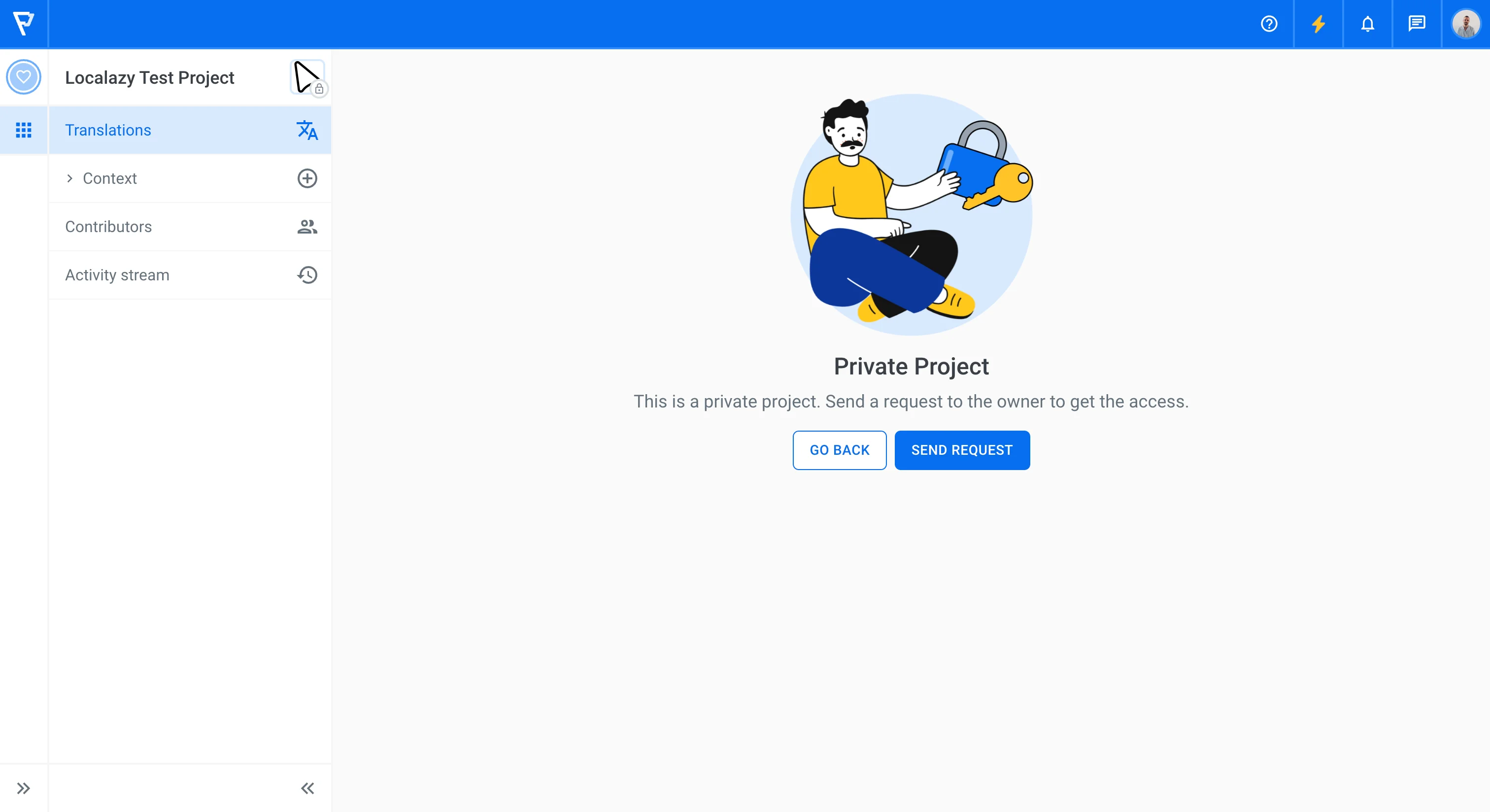Screen dimensions: 1490x812
Task: Click the SEND REQUEST button
Action: (962, 450)
